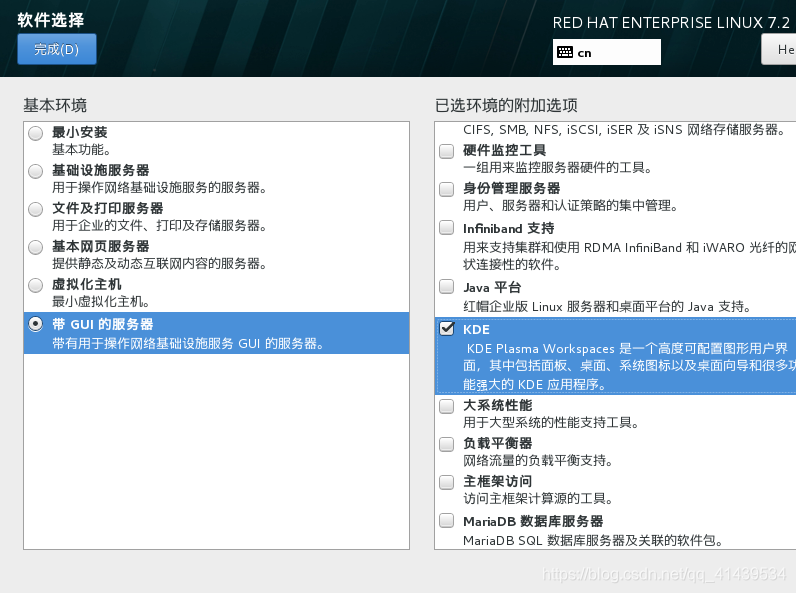Click the text 最小虚拟化主机。
The height and width of the screenshot is (593, 796).
[101, 302]
